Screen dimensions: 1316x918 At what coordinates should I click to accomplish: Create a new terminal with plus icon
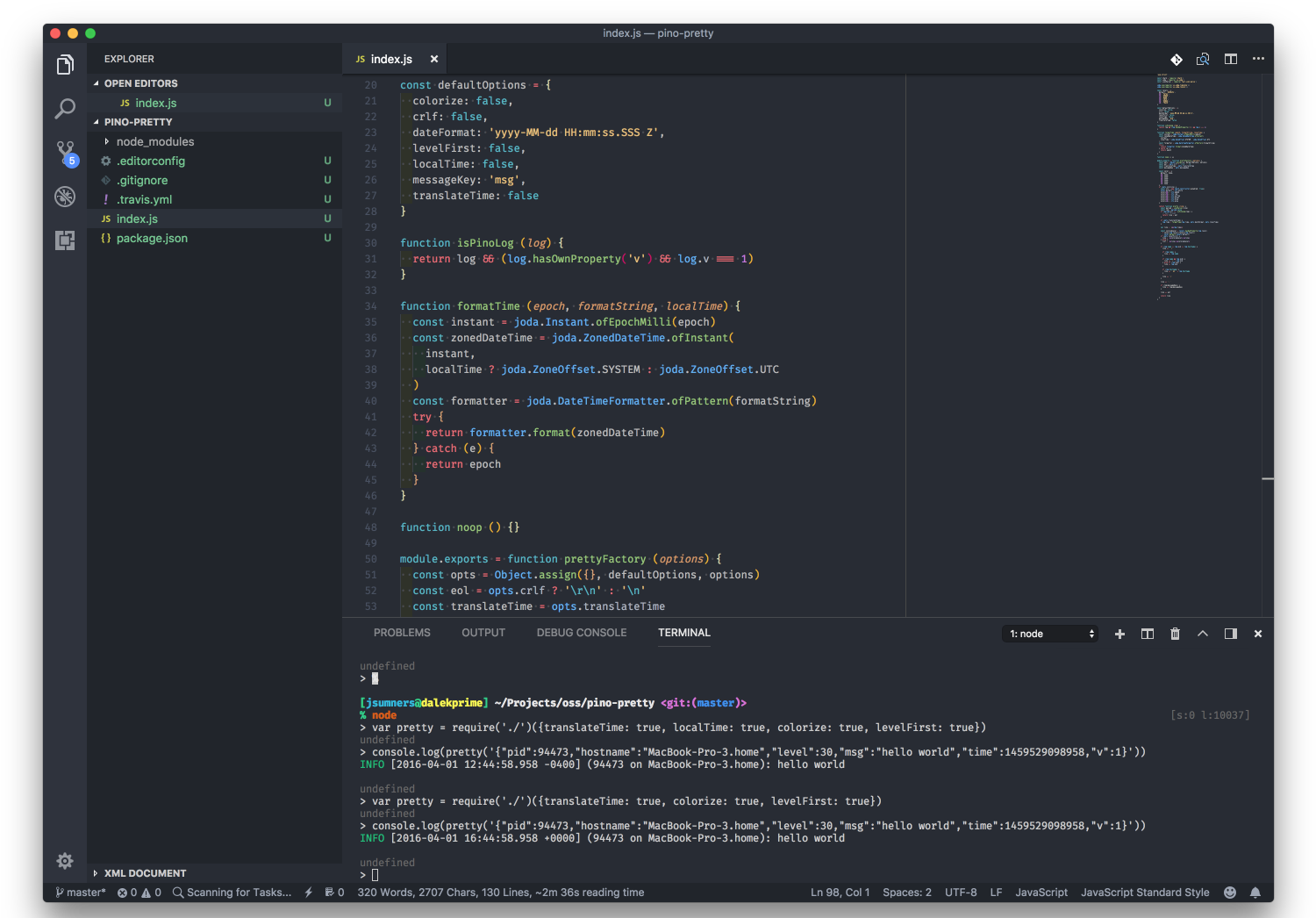1119,634
